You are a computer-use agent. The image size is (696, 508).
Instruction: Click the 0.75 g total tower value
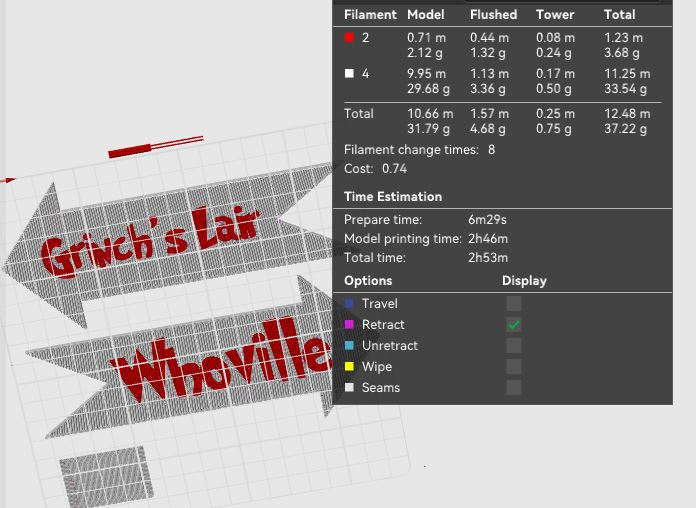[554, 129]
